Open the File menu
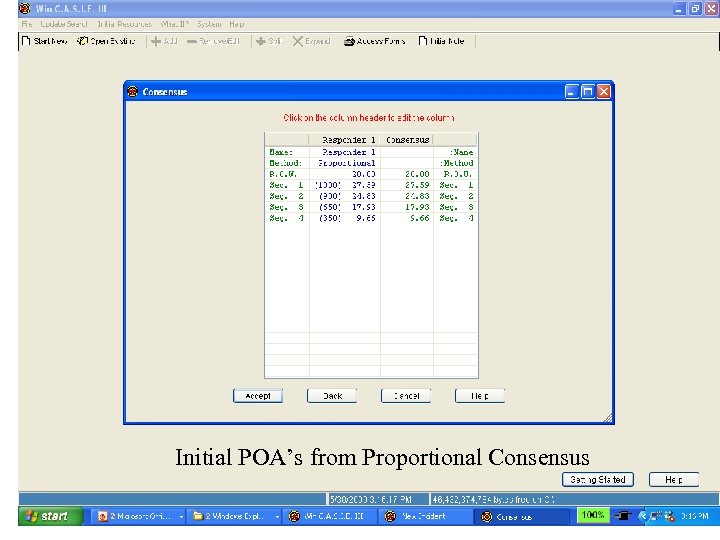720x540 pixels. point(27,24)
